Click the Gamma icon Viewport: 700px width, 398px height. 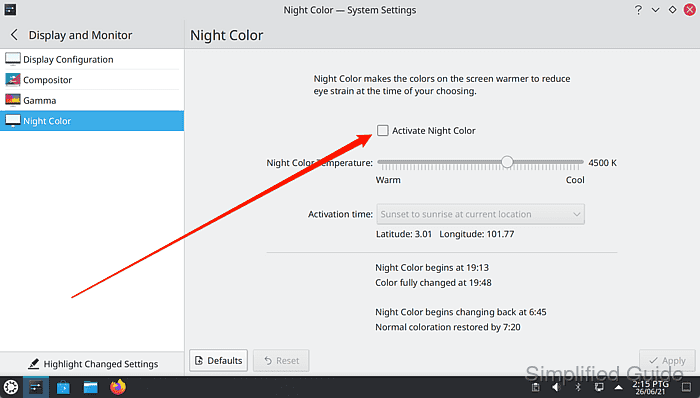(x=12, y=100)
